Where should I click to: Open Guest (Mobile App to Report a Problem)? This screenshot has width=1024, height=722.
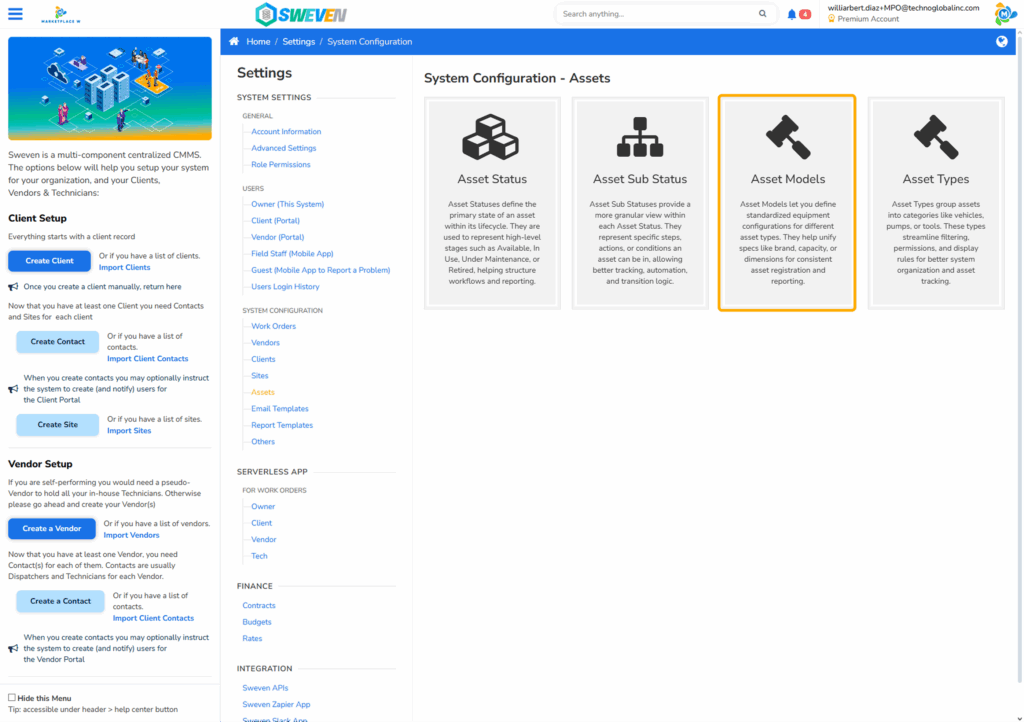[321, 270]
